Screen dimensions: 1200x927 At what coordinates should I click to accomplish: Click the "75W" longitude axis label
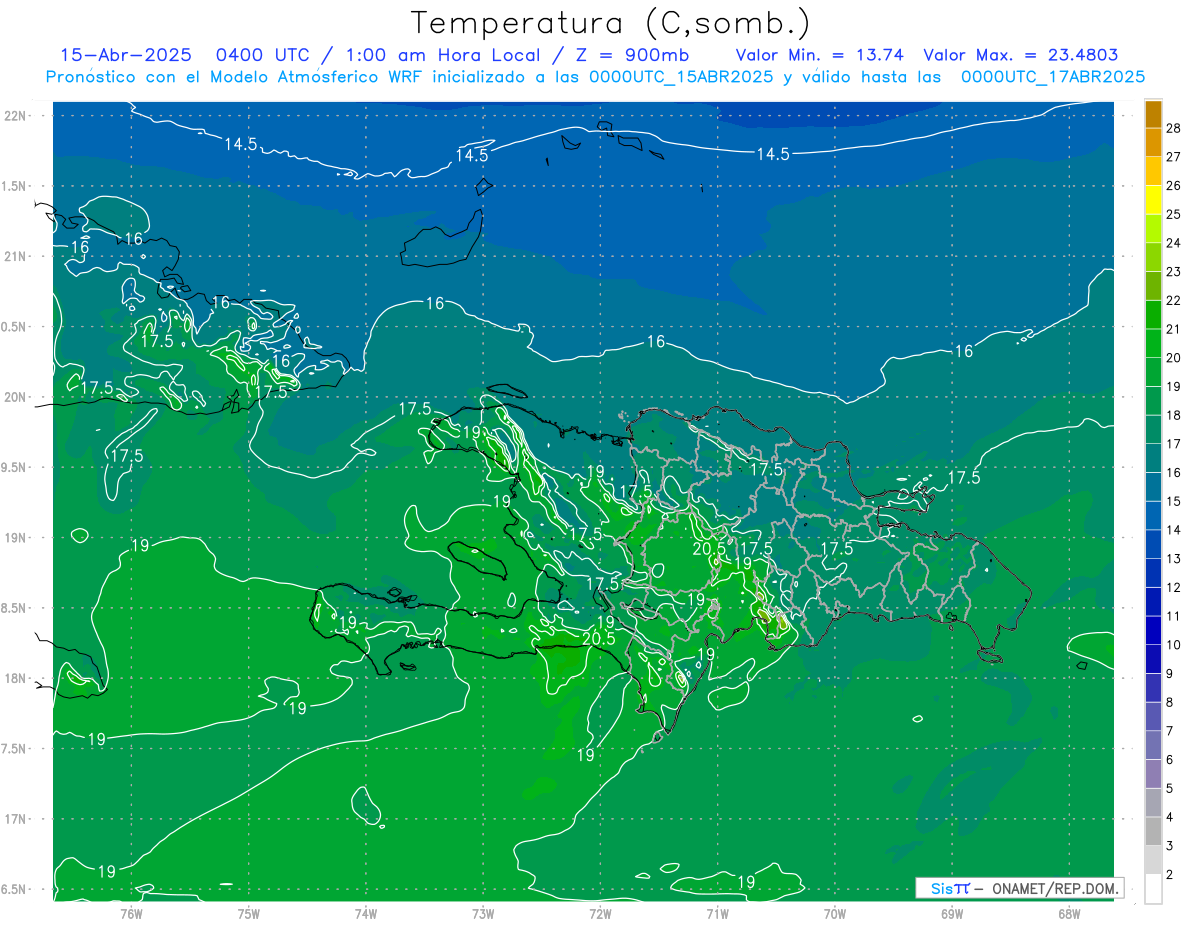[x=249, y=914]
